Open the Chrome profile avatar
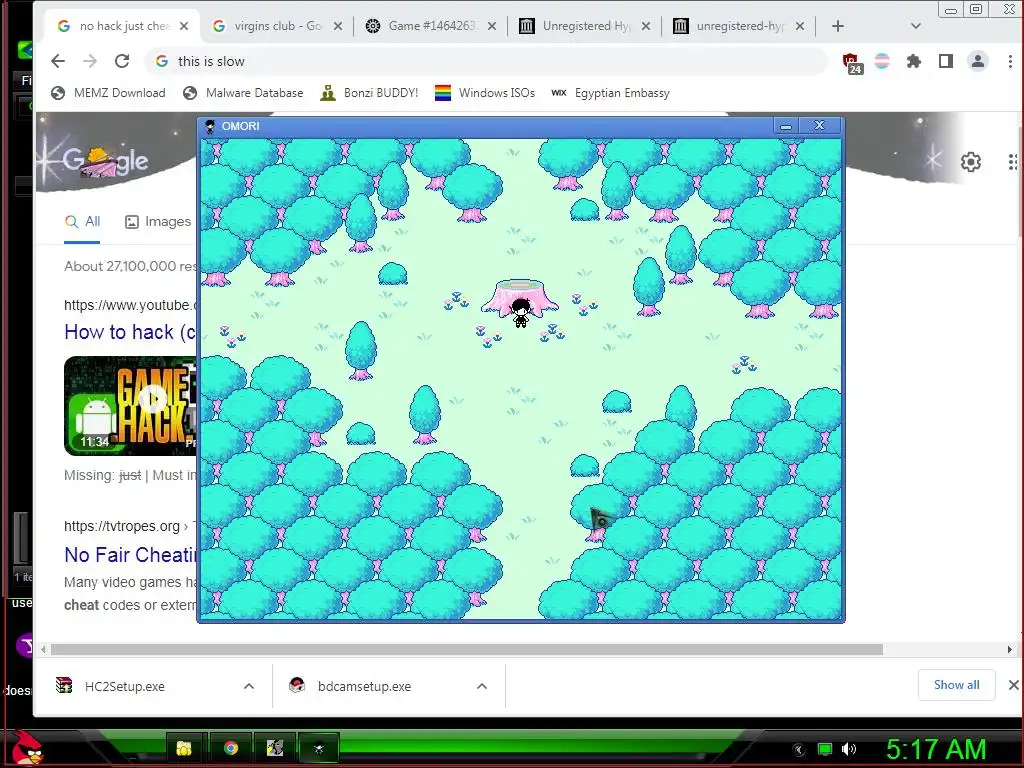Viewport: 1024px width, 768px height. [978, 61]
